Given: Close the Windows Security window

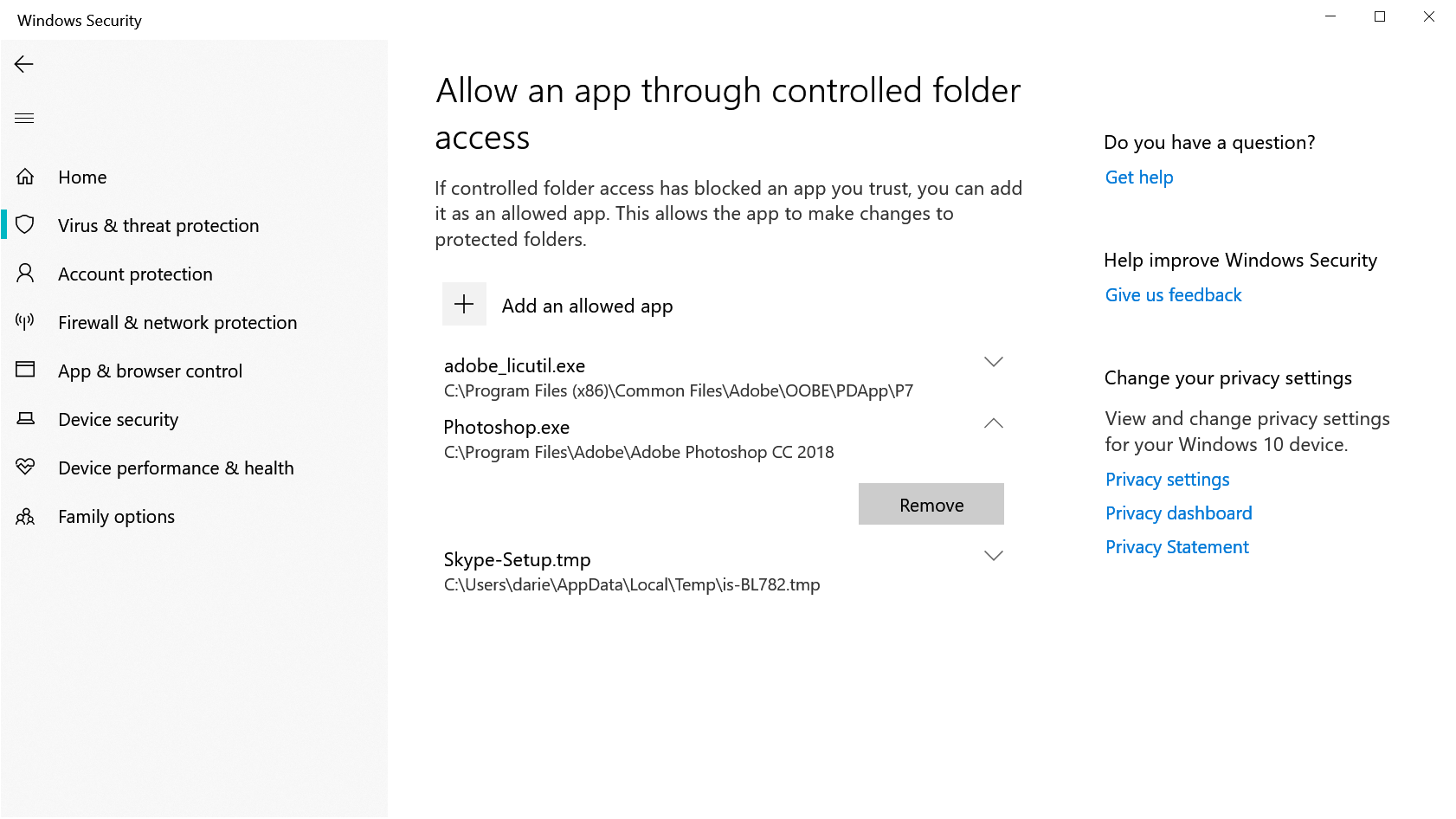Looking at the screenshot, I should click(1429, 16).
